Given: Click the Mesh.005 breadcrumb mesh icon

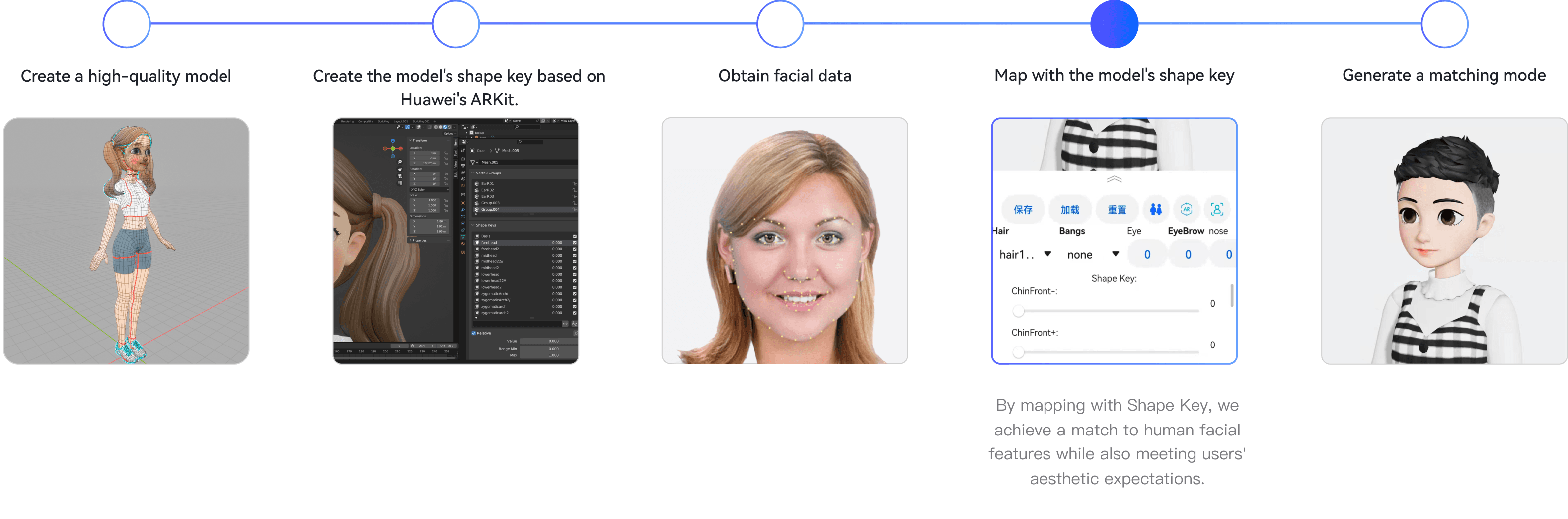Looking at the screenshot, I should tap(497, 151).
